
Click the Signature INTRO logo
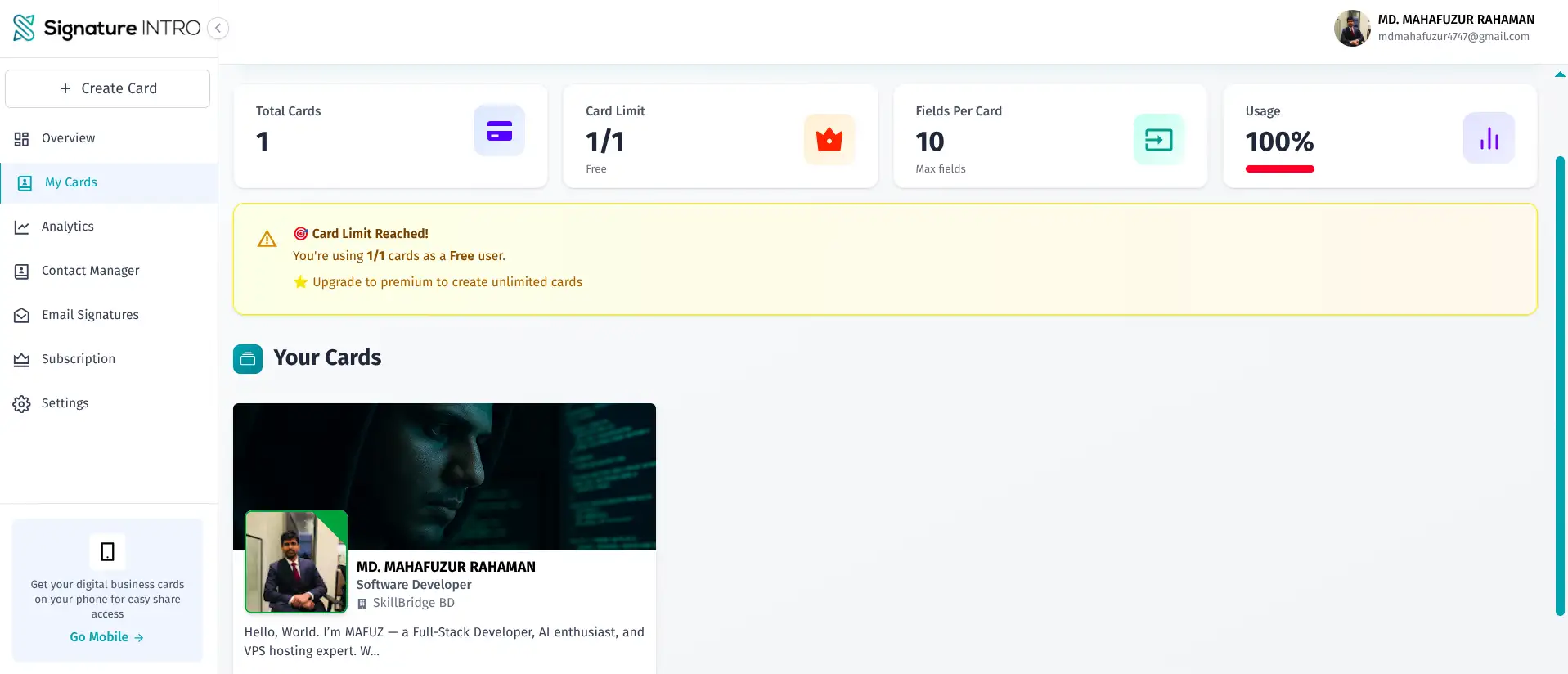tap(106, 28)
